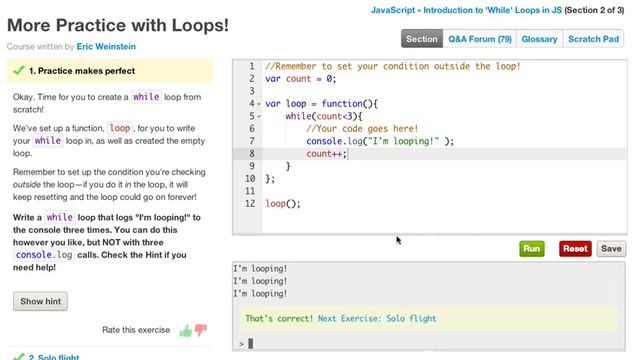
Task: Save the code with the Save button
Action: click(611, 249)
